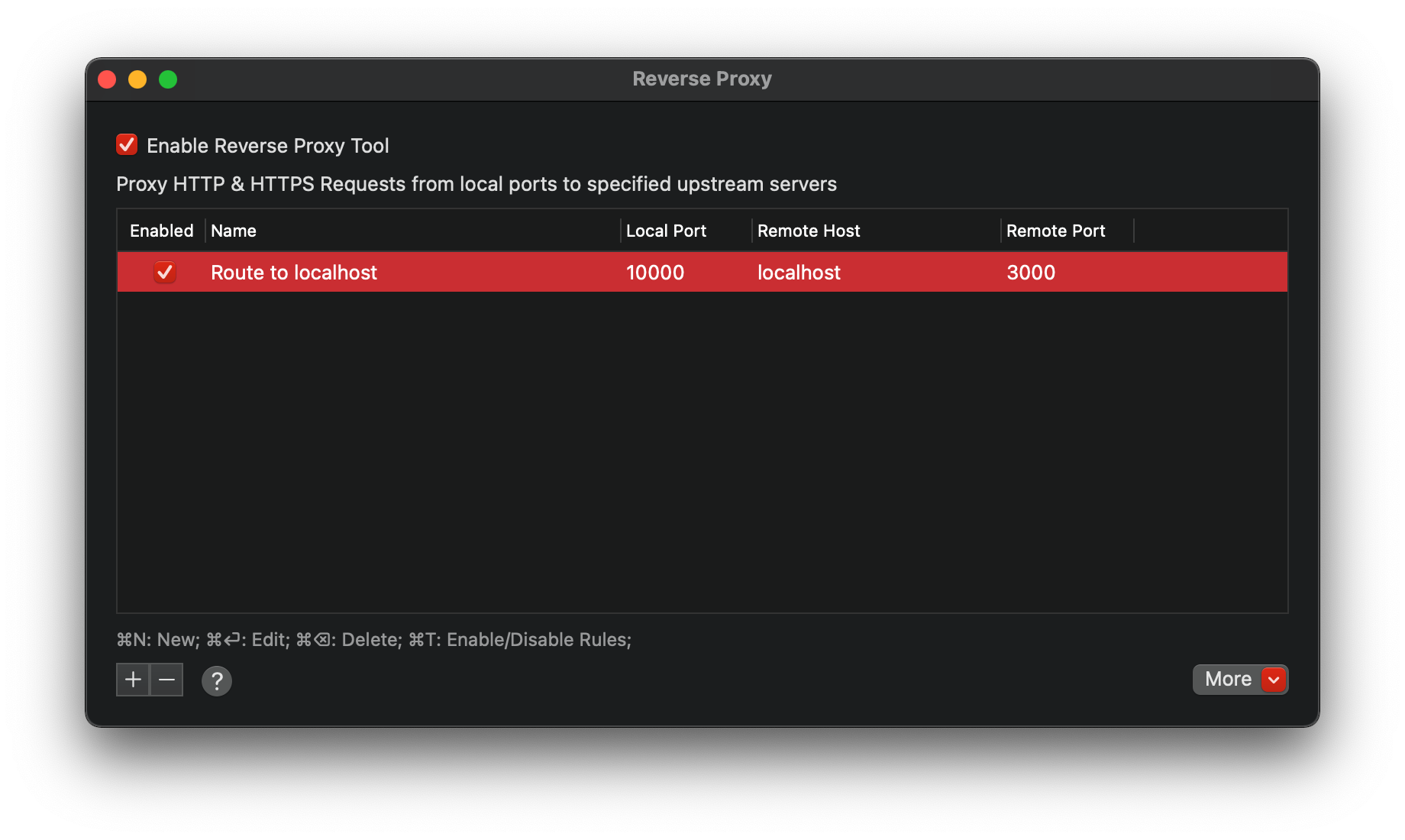The image size is (1405, 840).
Task: Open the help icon with question mark
Action: click(216, 681)
